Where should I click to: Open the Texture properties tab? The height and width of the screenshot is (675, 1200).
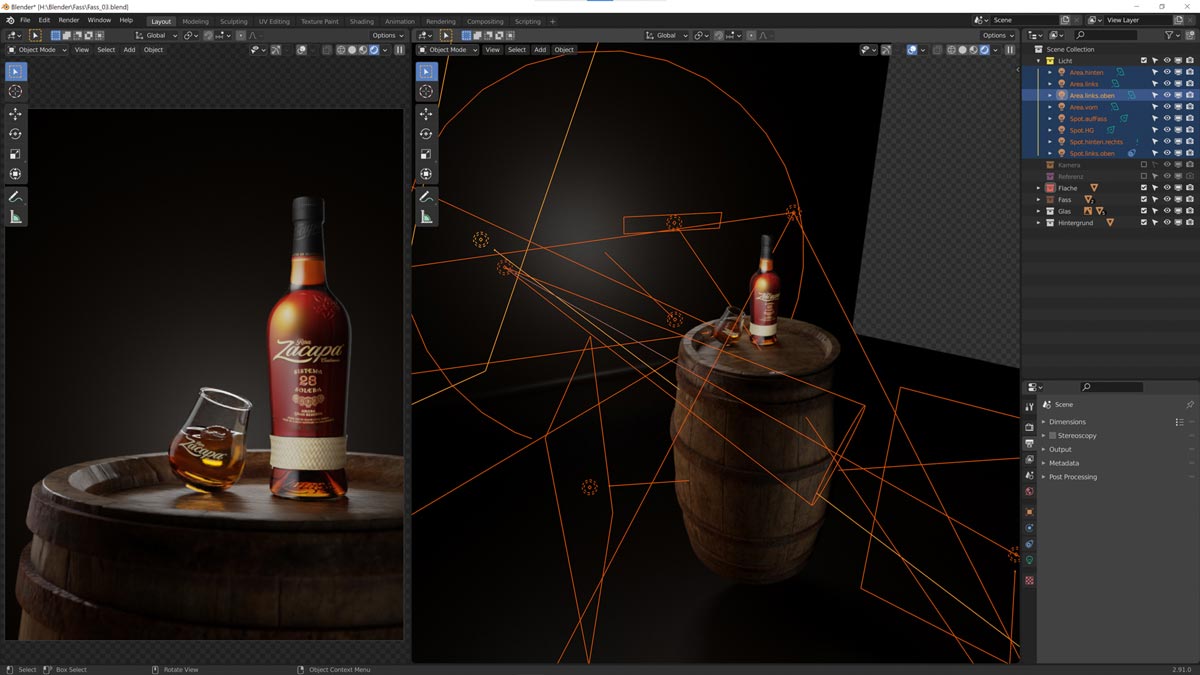coord(1029,580)
